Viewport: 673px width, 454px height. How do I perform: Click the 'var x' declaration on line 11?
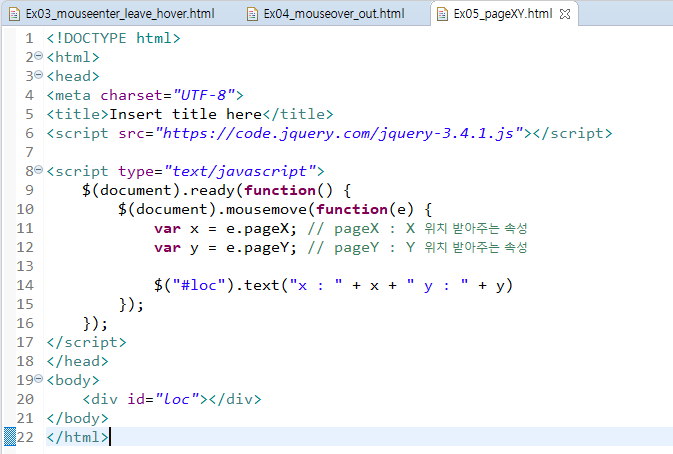click(x=176, y=228)
